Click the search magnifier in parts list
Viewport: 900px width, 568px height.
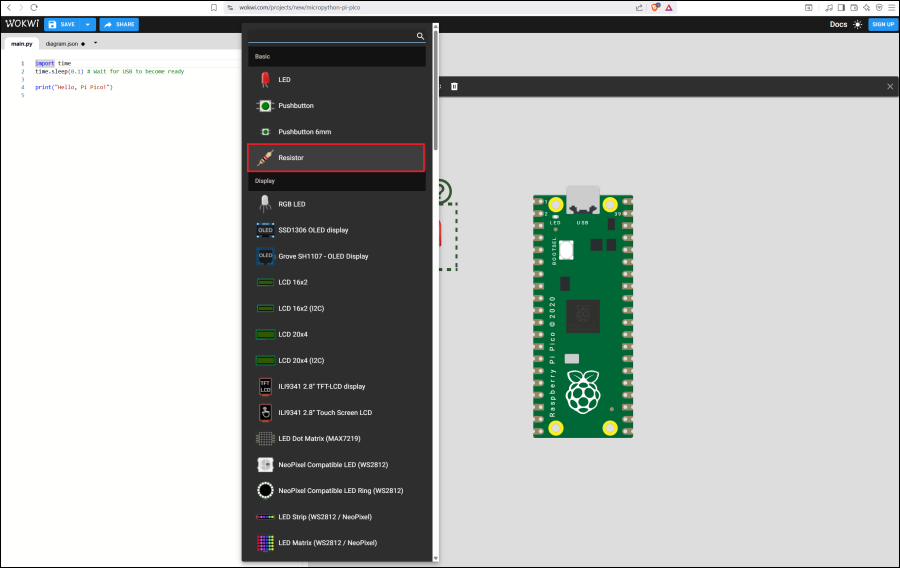[x=420, y=36]
